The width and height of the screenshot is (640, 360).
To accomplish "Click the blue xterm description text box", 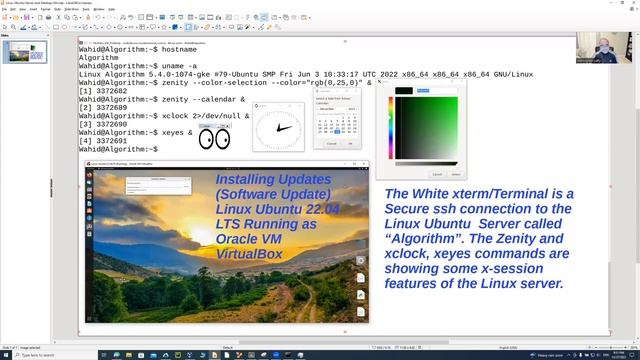I will (479, 238).
